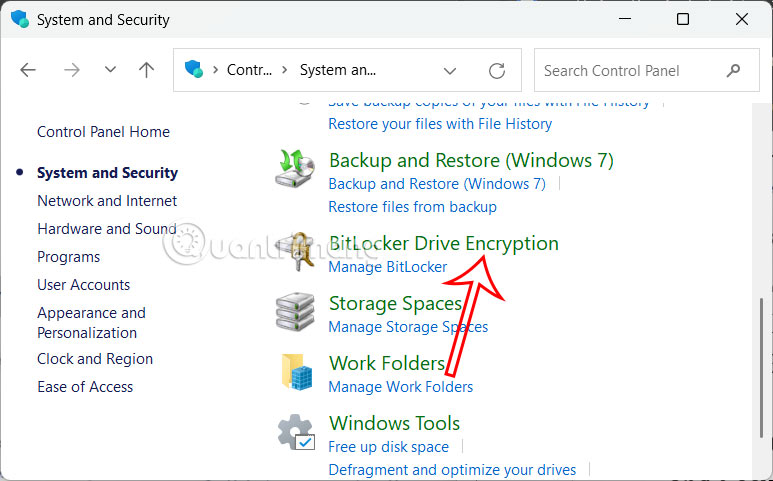
Task: Click the BitLocker Drive Encryption icon
Action: (x=295, y=252)
